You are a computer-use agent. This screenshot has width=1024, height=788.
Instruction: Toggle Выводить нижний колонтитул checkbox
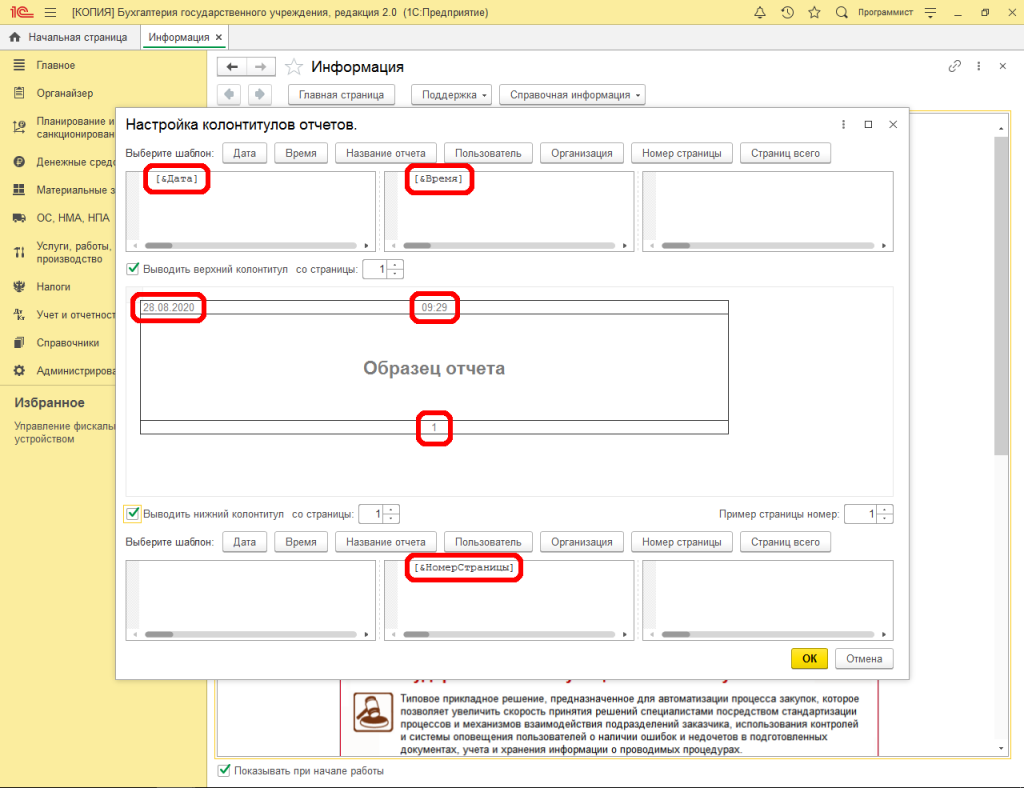[x=133, y=514]
